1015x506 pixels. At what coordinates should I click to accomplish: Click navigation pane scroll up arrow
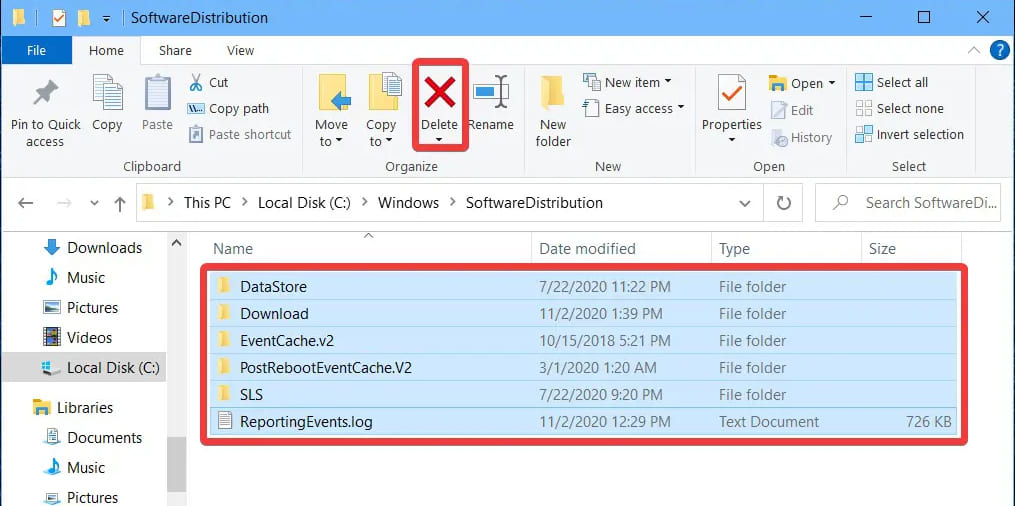tap(177, 243)
